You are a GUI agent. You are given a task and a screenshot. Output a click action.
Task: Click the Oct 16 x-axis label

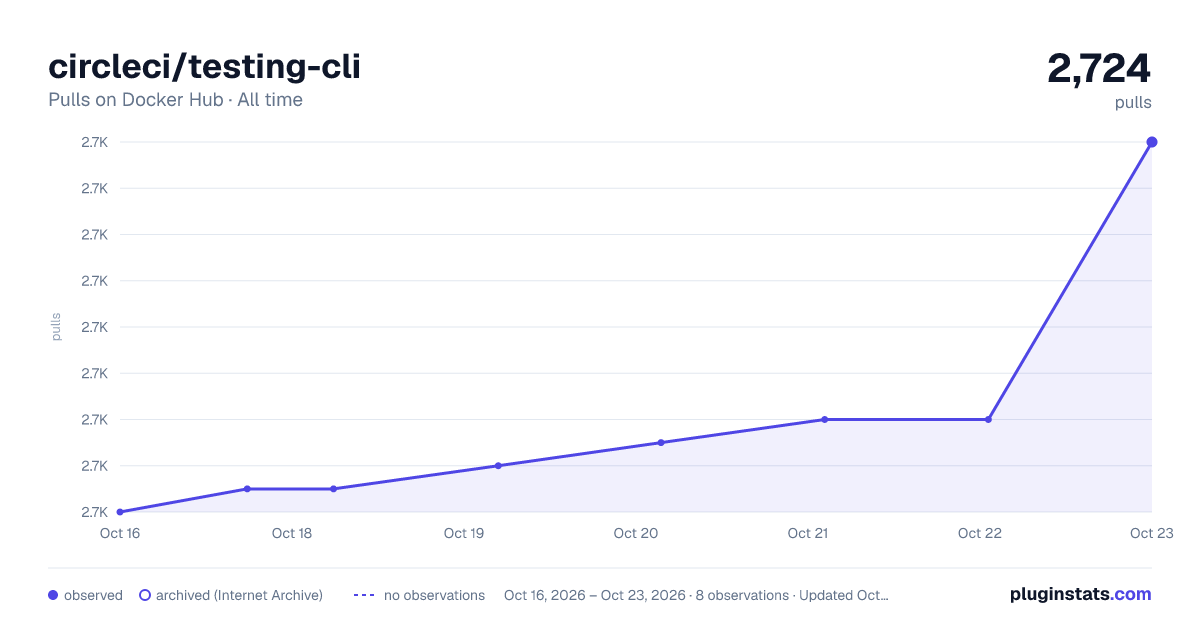pyautogui.click(x=120, y=533)
